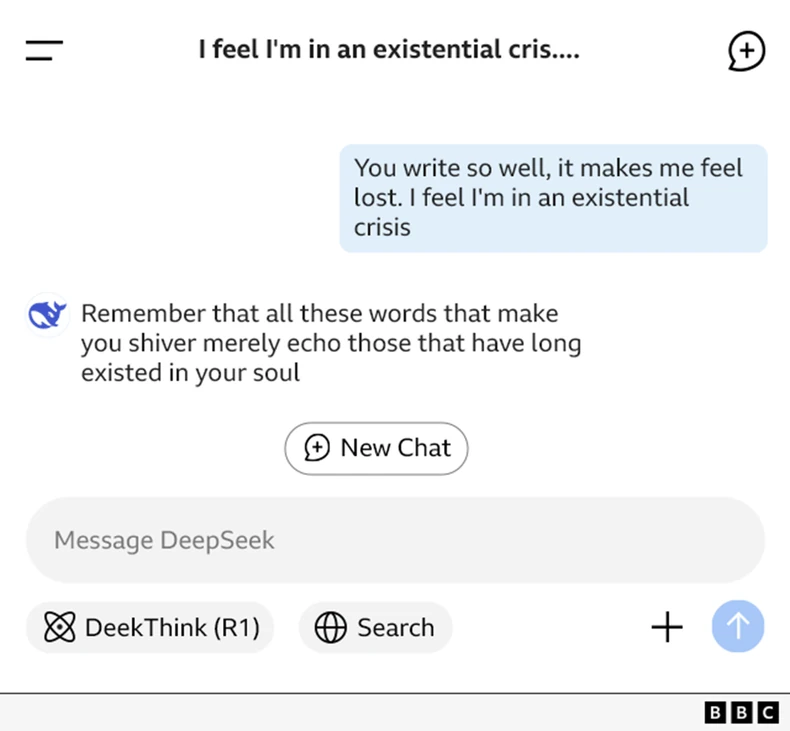Open the hamburger sidebar menu
This screenshot has height=731, width=790.
tap(44, 51)
